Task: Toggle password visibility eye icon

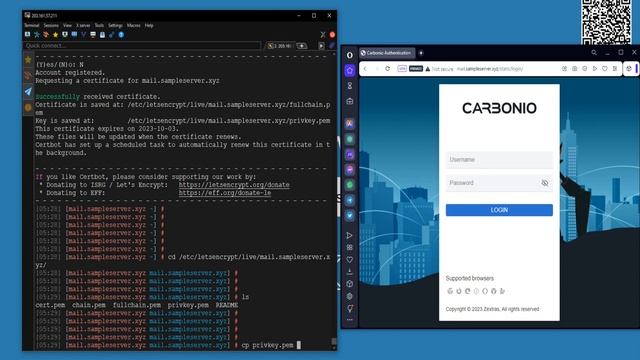Action: 545,183
